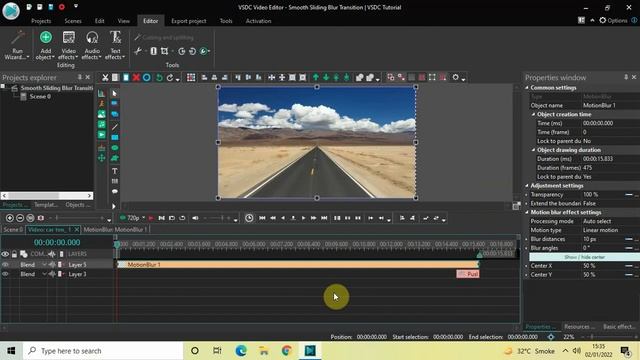Select the line drawing tool
Image resolution: width=640 pixels, height=360 pixels.
pyautogui.click(x=115, y=127)
